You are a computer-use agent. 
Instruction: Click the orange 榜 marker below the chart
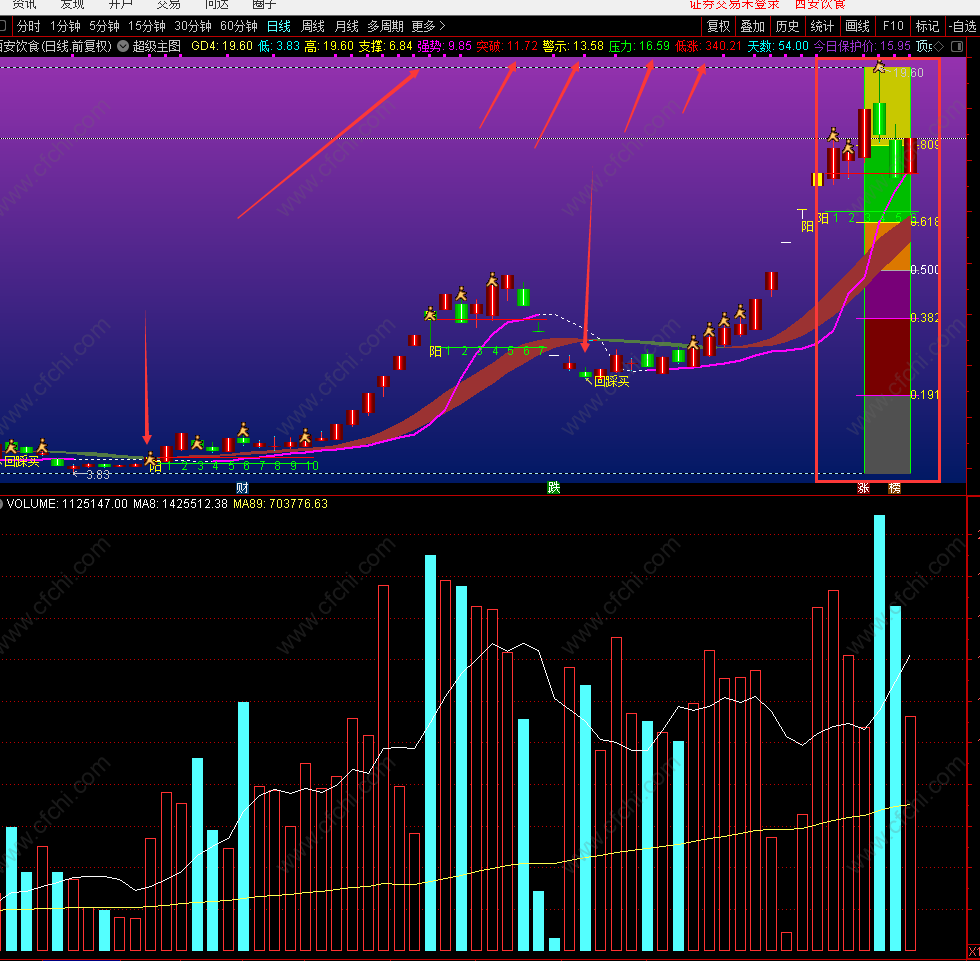tap(894, 488)
